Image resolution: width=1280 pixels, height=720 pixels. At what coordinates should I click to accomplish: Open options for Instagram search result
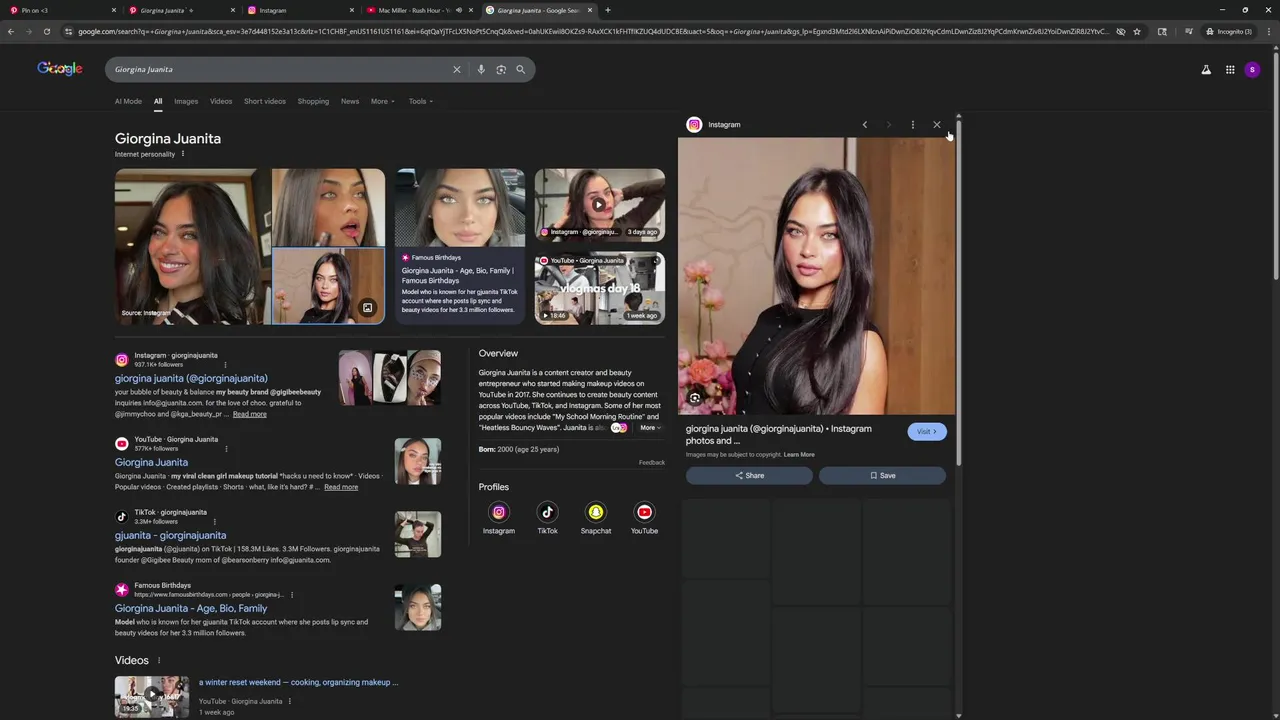point(225,364)
